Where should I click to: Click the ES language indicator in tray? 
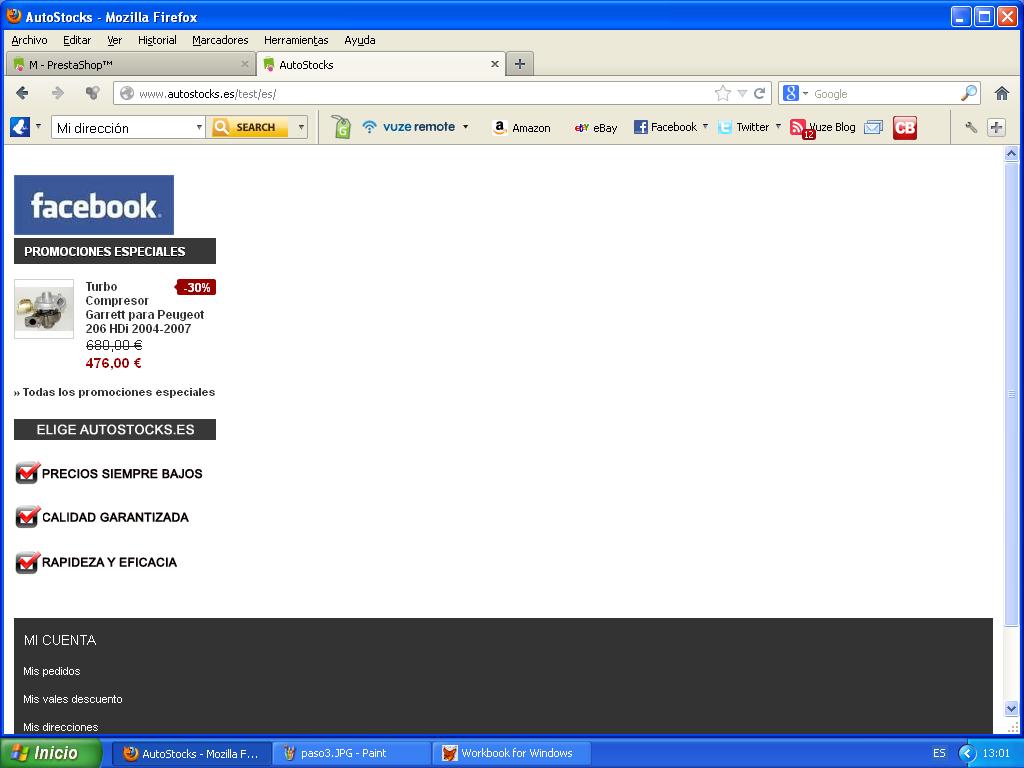click(x=939, y=753)
